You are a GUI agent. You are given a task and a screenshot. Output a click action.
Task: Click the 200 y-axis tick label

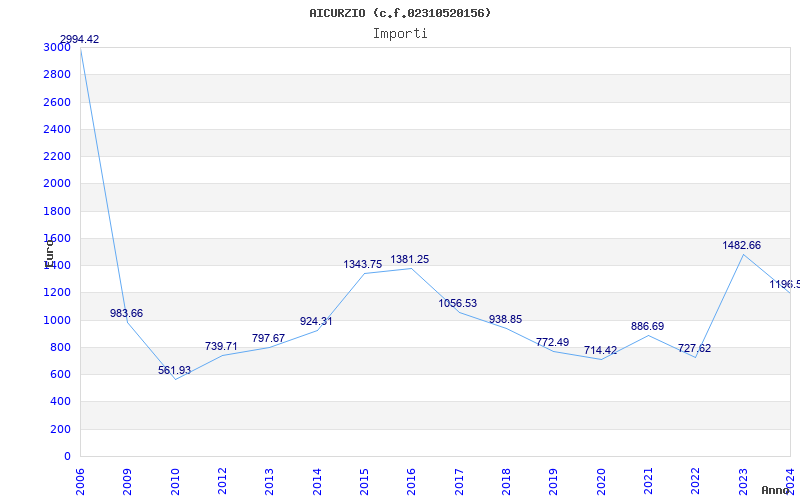click(60, 430)
